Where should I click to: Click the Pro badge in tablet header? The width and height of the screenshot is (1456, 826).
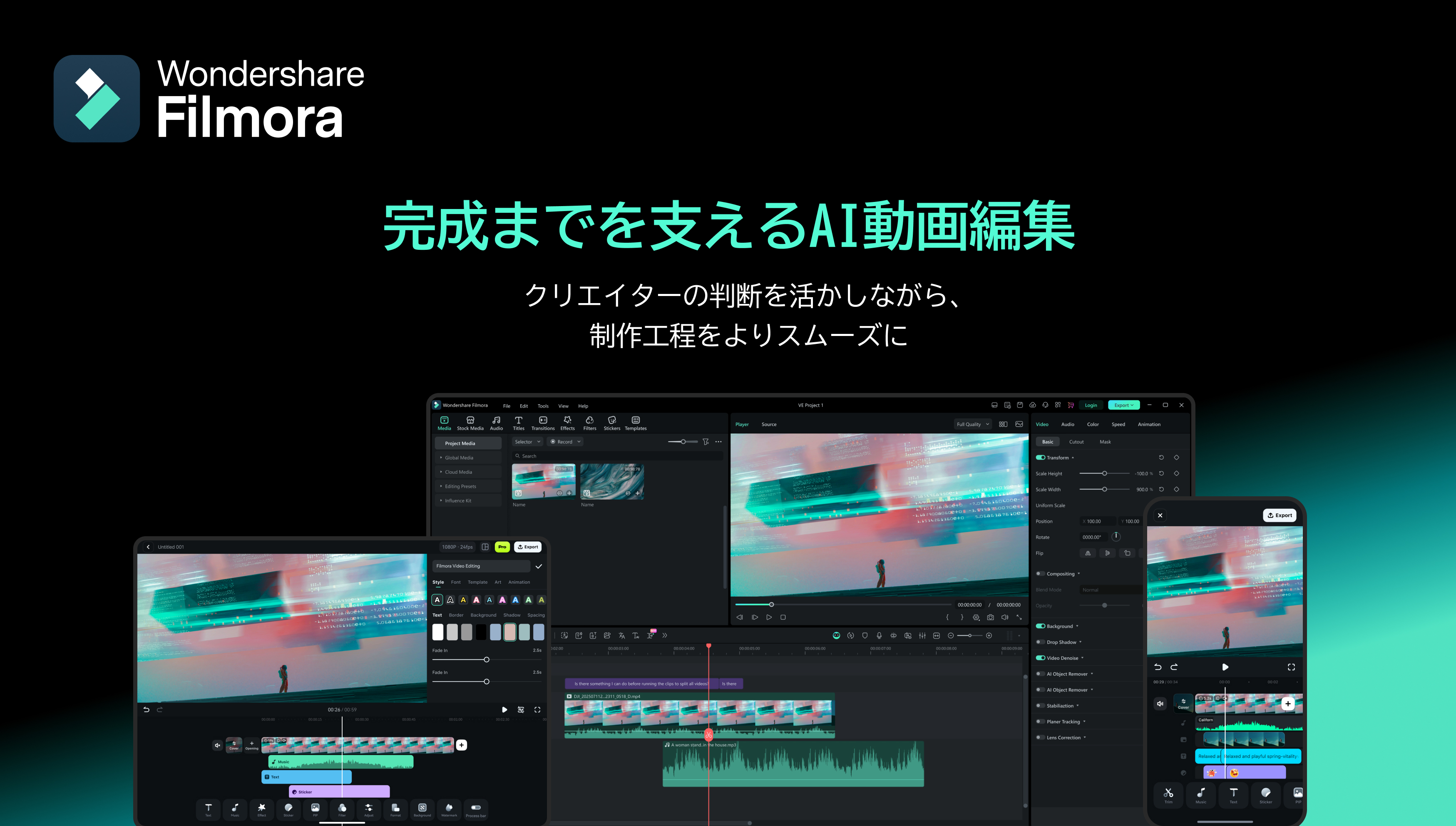[502, 547]
